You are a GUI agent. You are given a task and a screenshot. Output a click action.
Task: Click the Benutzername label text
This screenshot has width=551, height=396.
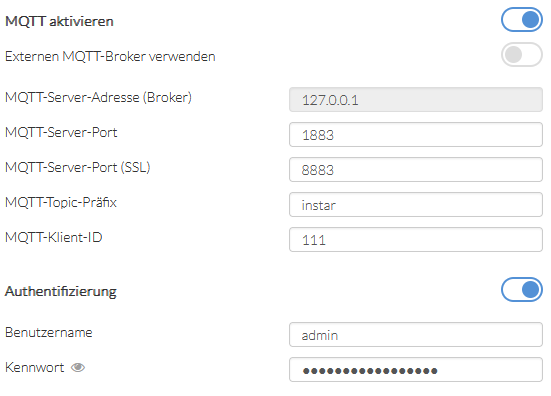[x=48, y=332]
